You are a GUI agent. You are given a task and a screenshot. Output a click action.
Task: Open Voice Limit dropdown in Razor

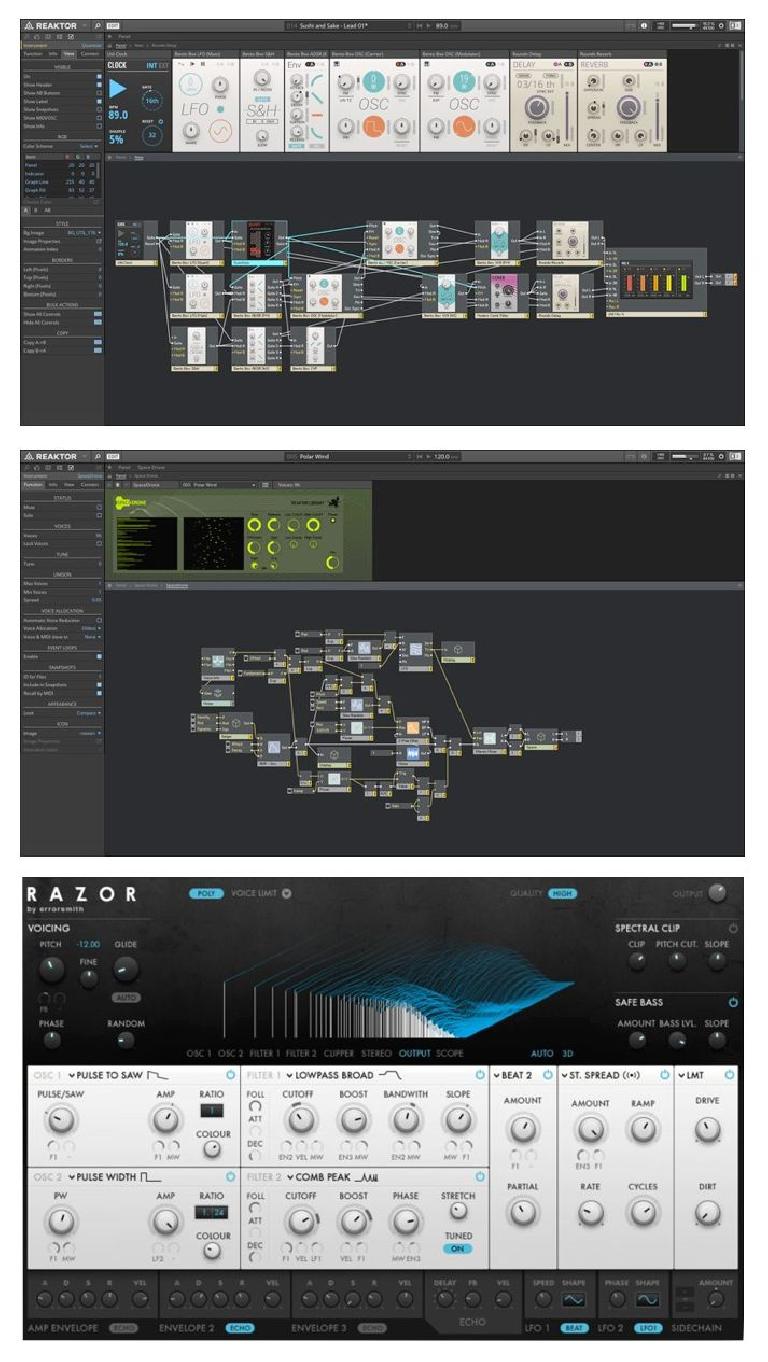click(286, 893)
